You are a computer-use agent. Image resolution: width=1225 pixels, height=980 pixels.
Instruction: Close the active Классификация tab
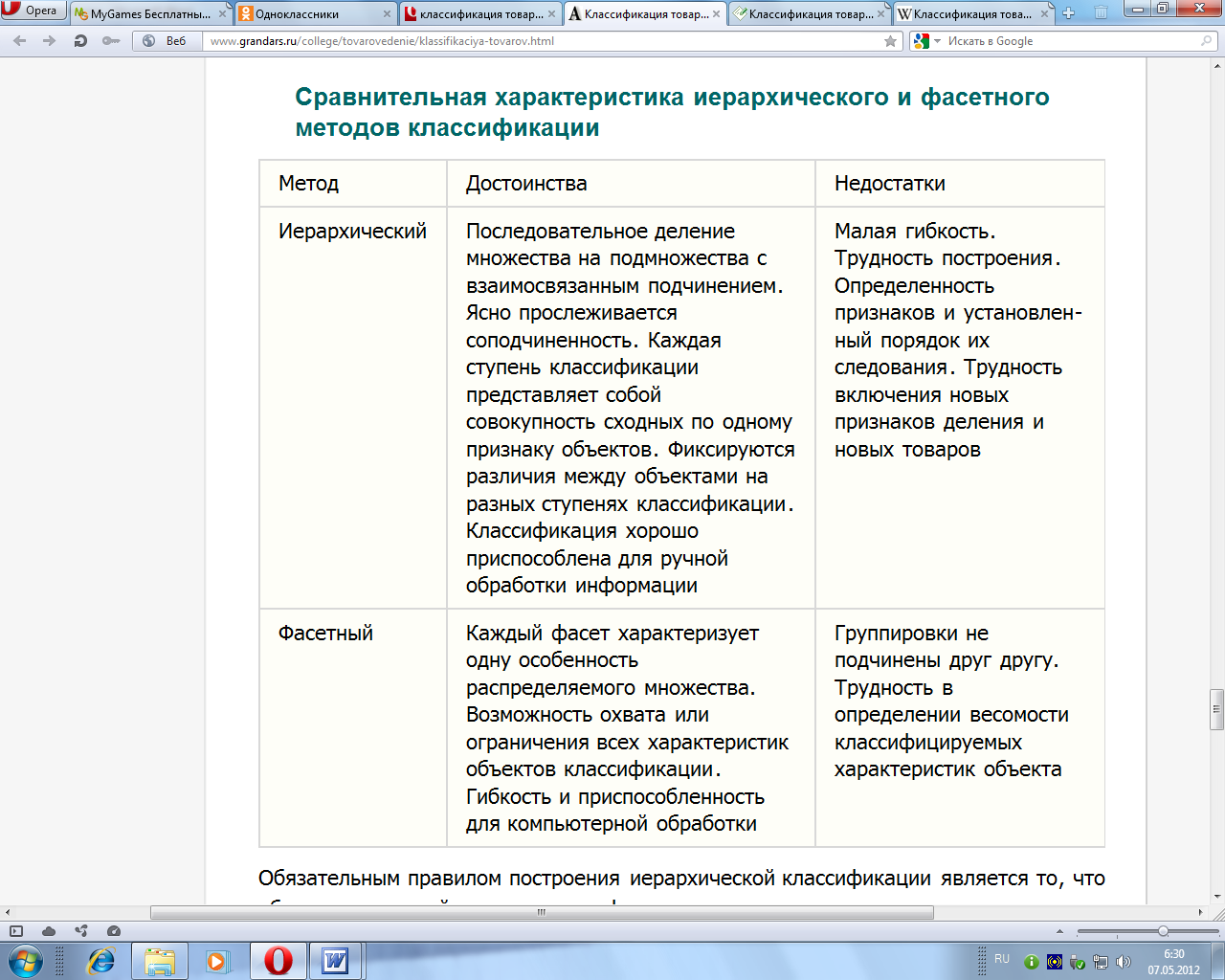pos(716,14)
